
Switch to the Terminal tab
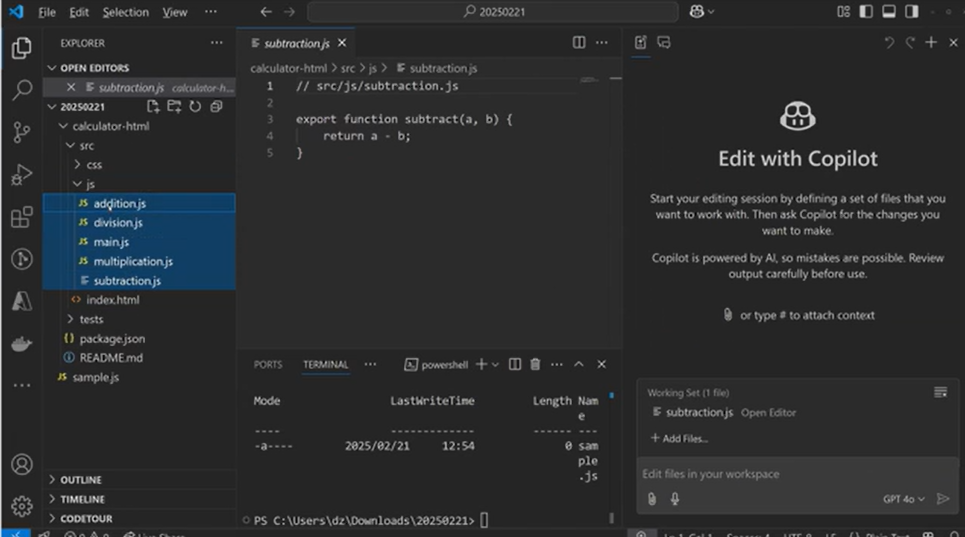tap(326, 365)
